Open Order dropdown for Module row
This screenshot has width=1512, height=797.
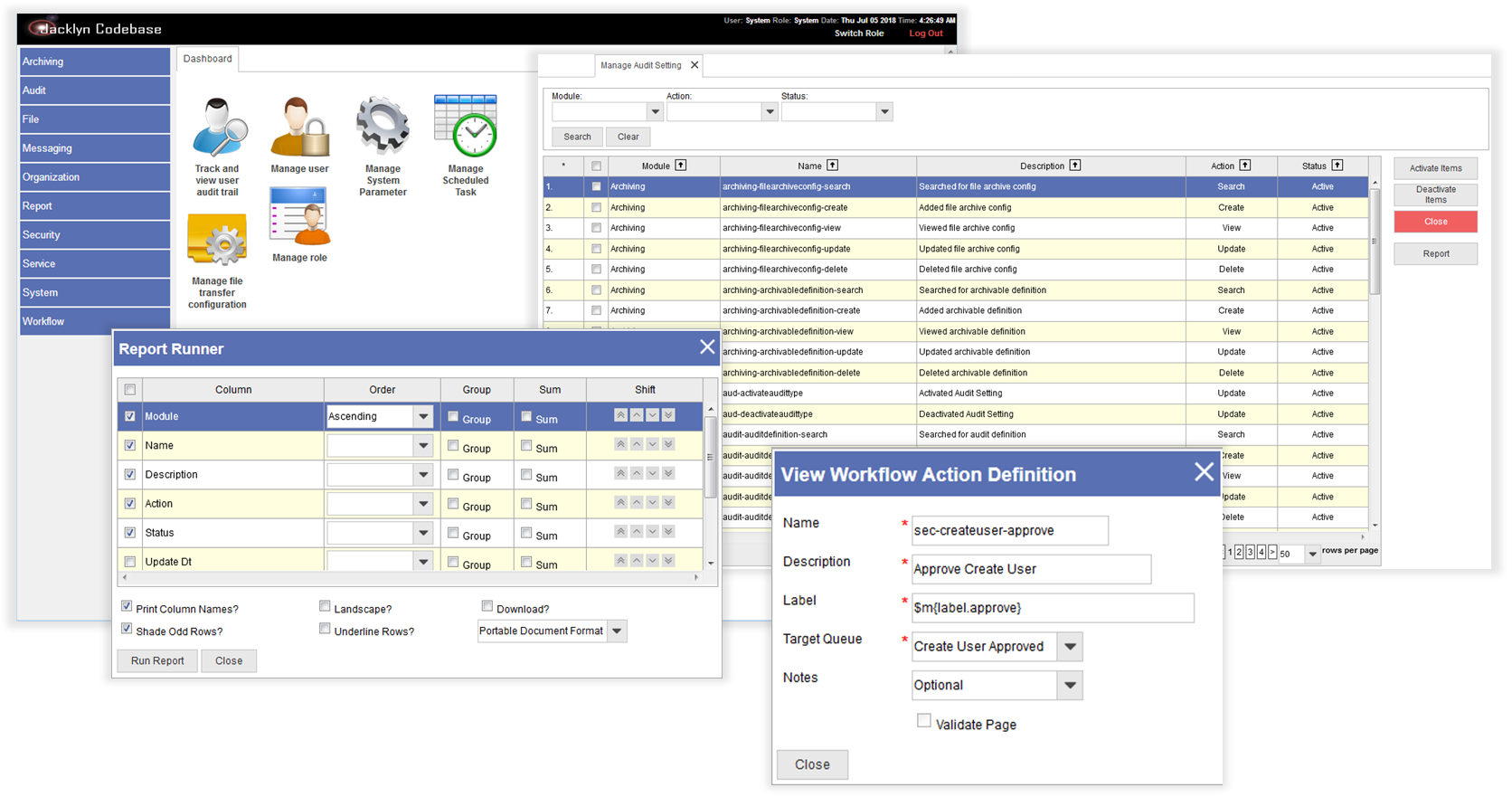click(423, 416)
